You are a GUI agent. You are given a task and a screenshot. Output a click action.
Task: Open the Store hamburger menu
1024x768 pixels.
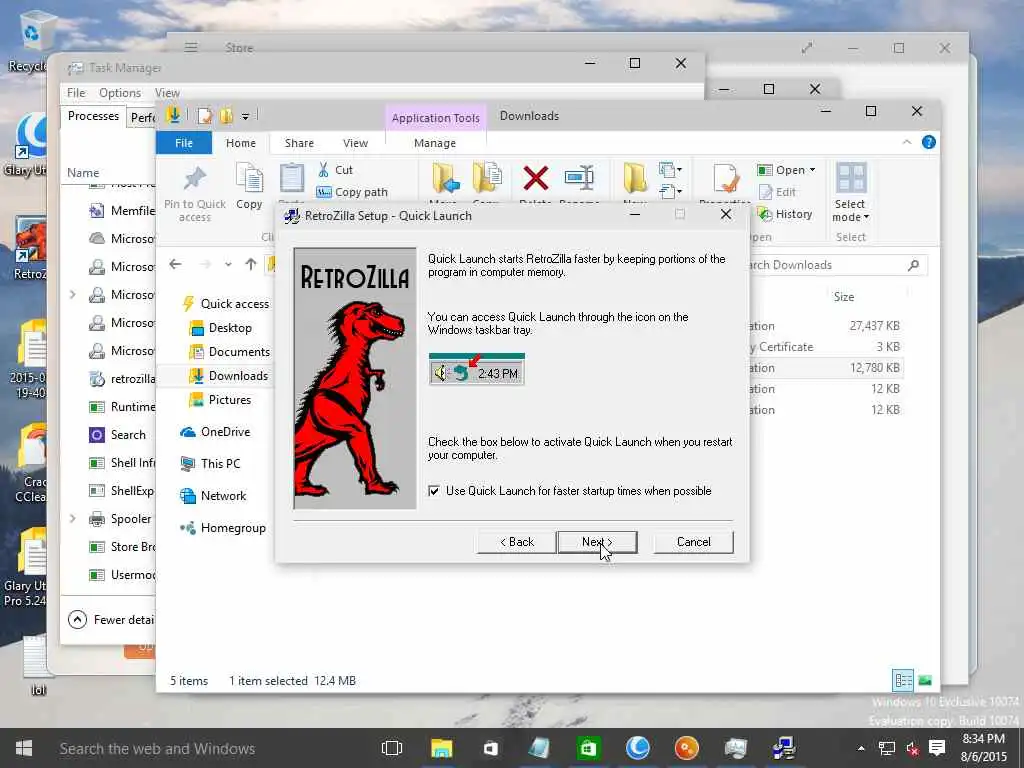[191, 48]
